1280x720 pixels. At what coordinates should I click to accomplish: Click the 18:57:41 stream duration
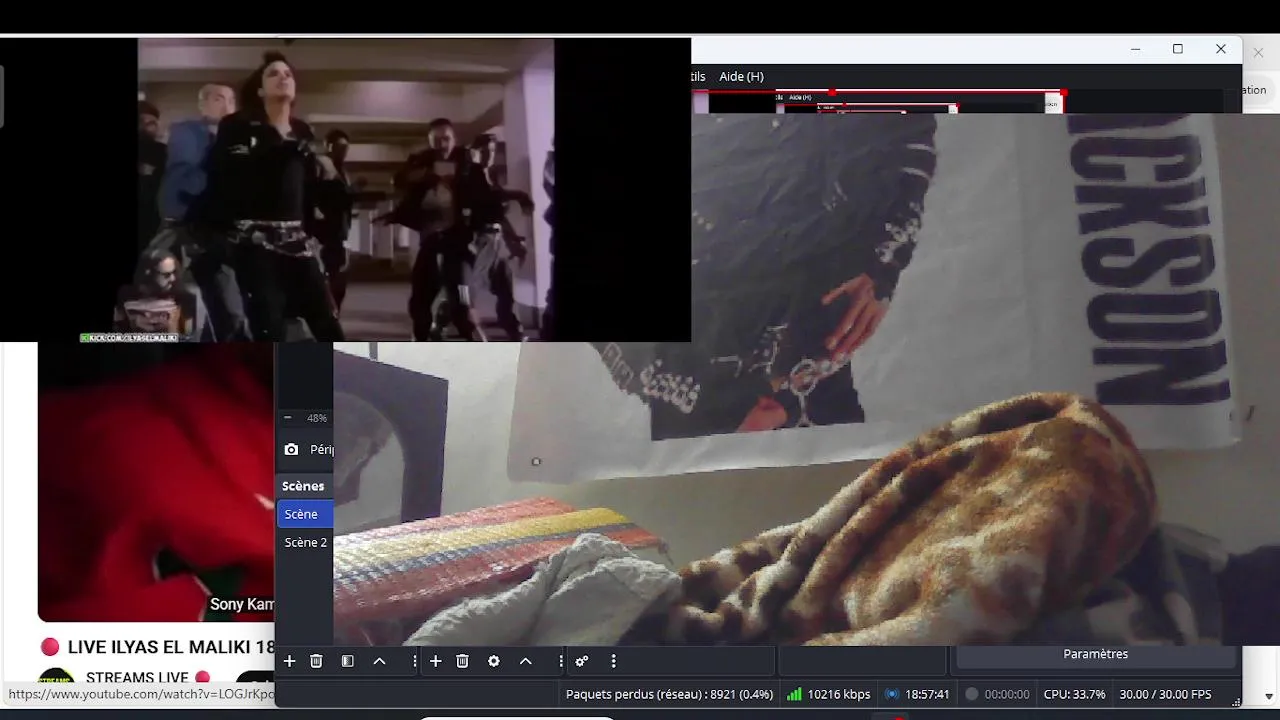(x=927, y=694)
